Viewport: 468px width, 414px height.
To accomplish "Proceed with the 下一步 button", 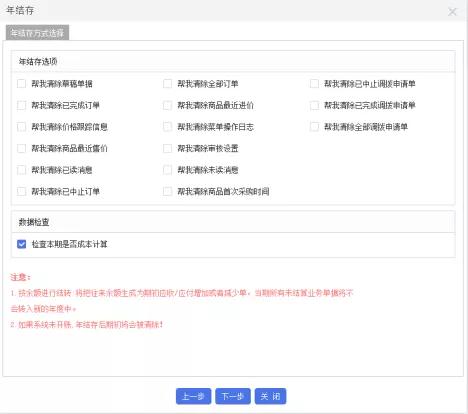I will click(233, 396).
